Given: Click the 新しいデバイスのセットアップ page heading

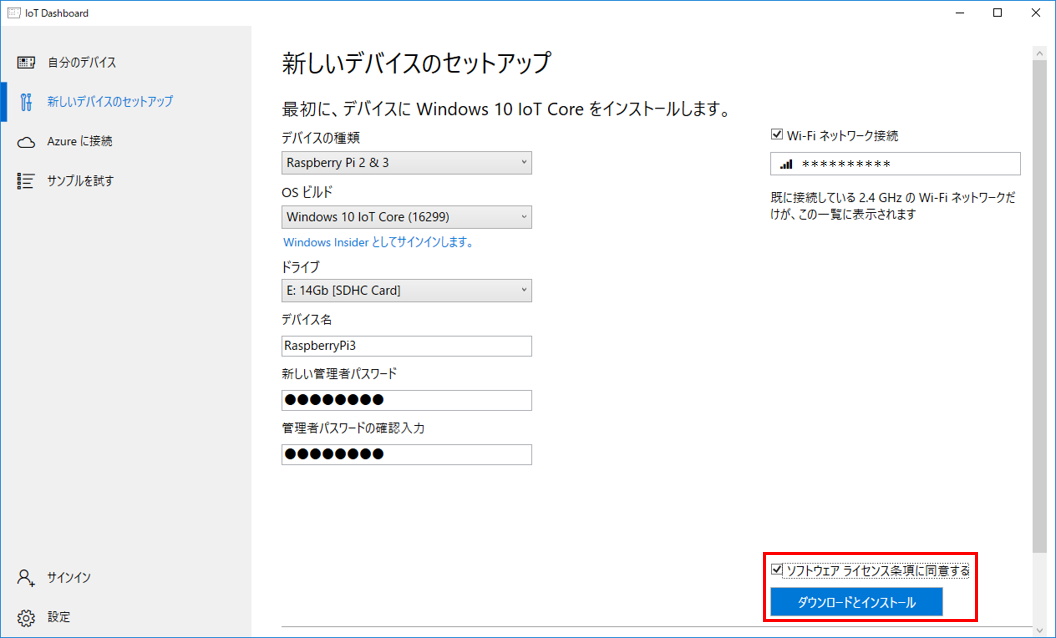Looking at the screenshot, I should [x=416, y=63].
